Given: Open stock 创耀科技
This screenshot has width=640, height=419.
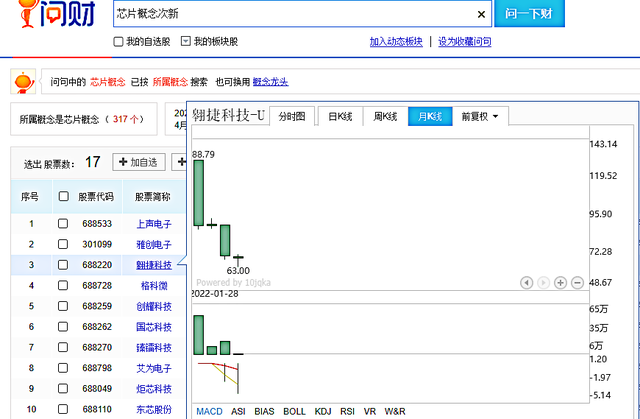Looking at the screenshot, I should point(154,306).
